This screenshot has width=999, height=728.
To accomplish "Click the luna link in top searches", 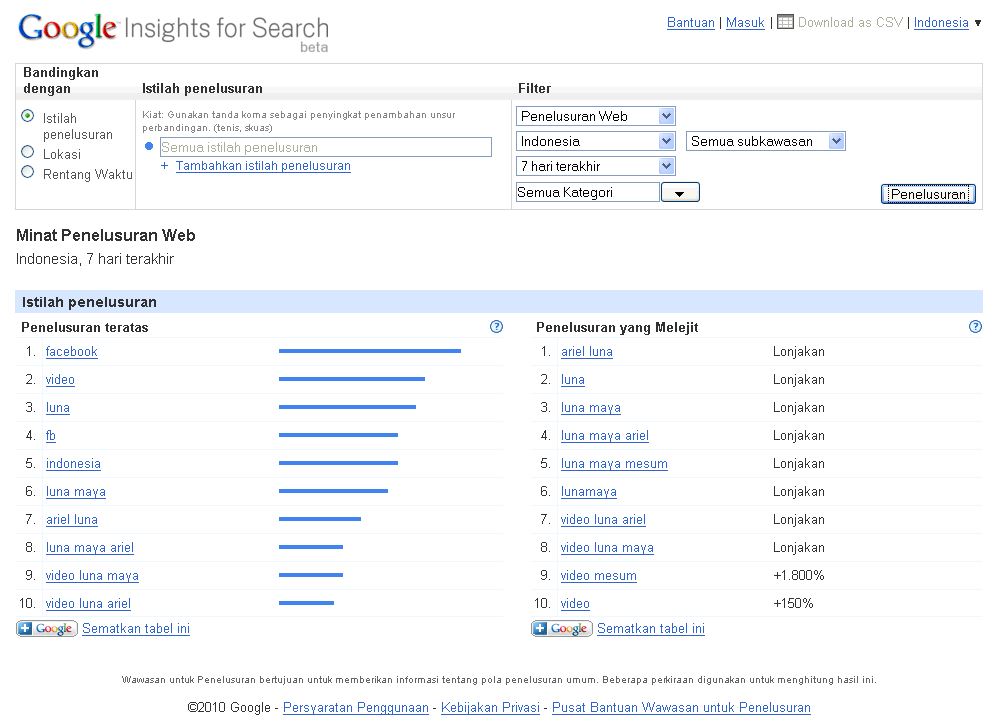I will 57,408.
